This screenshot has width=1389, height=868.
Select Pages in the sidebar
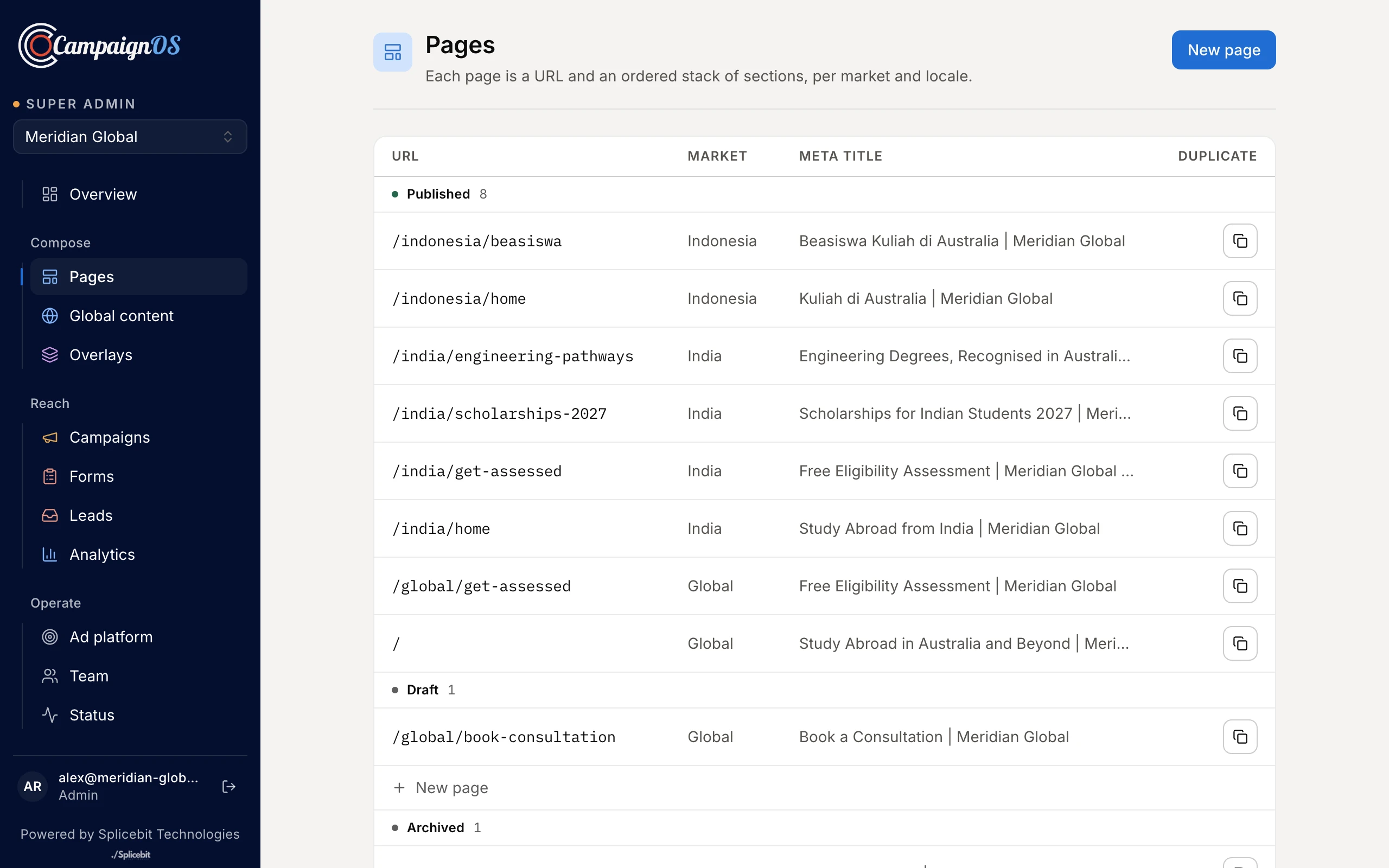click(138, 277)
